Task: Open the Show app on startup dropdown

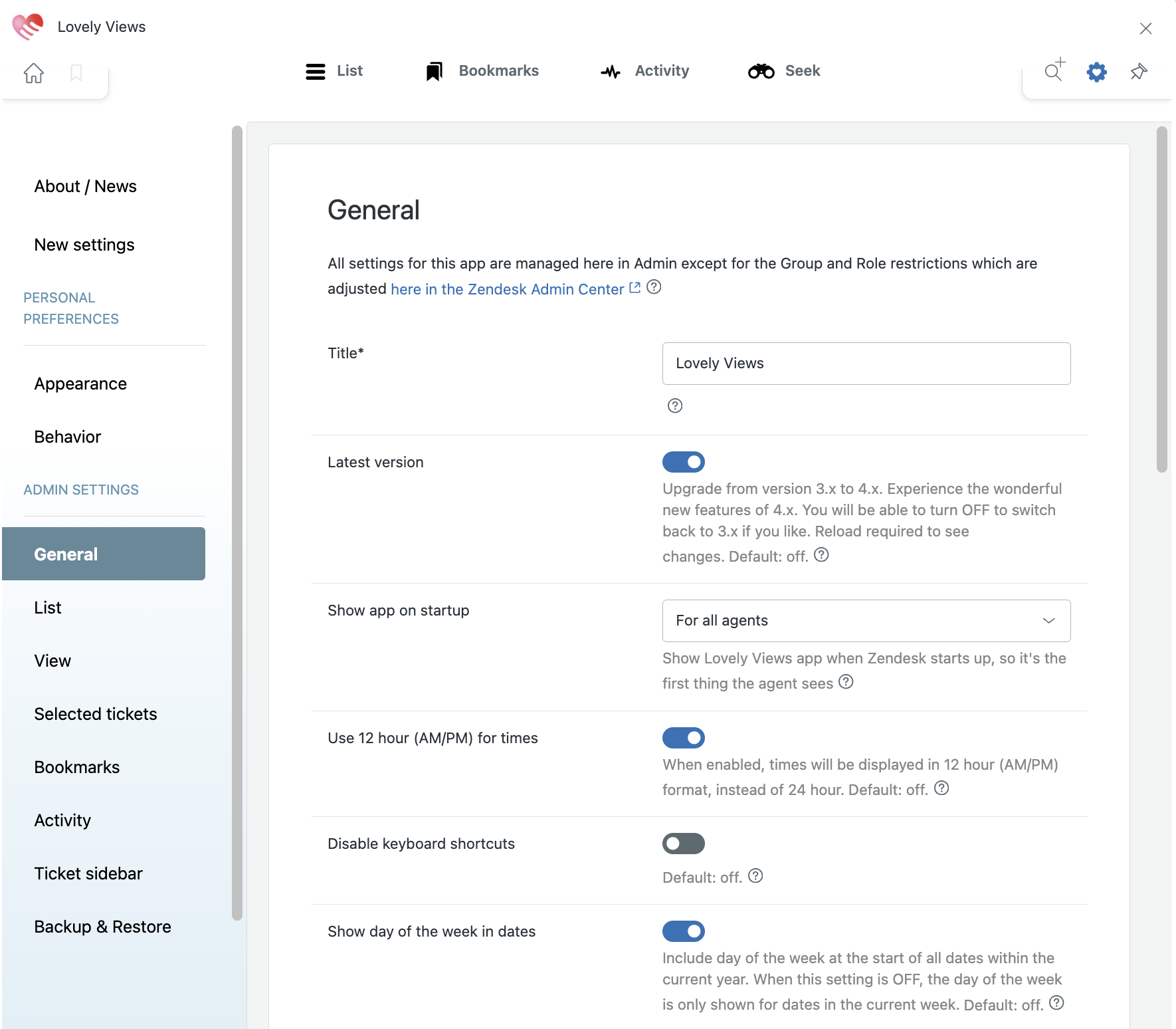Action: (866, 621)
